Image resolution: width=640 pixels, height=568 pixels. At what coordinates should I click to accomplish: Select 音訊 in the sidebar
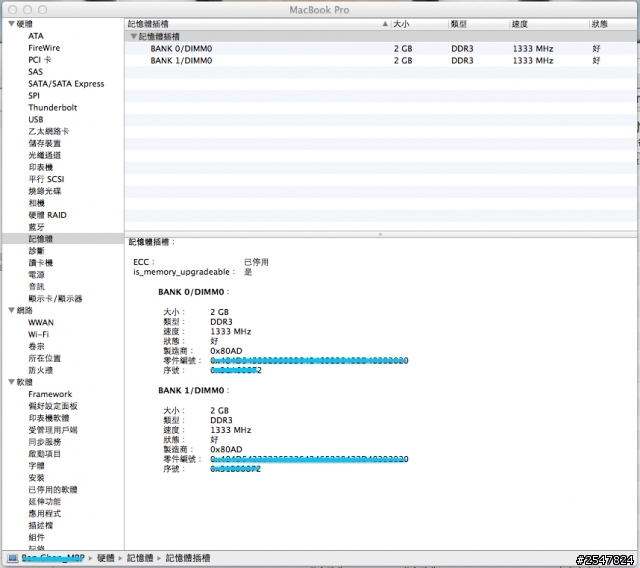(36, 286)
